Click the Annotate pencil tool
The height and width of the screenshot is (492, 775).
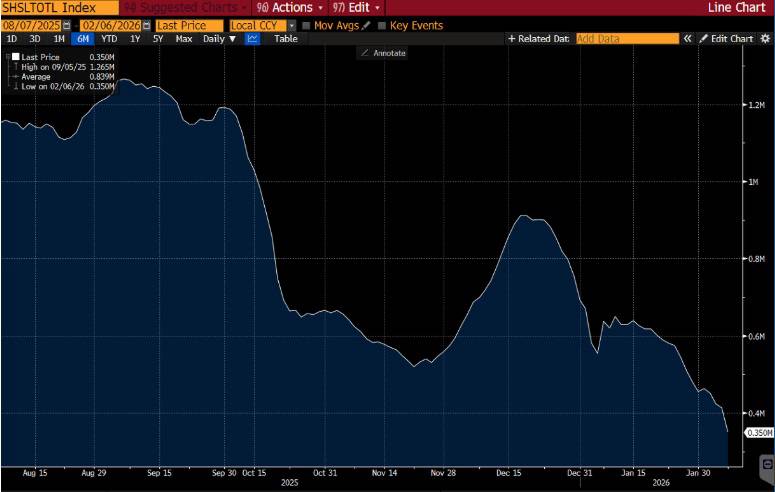pos(383,53)
